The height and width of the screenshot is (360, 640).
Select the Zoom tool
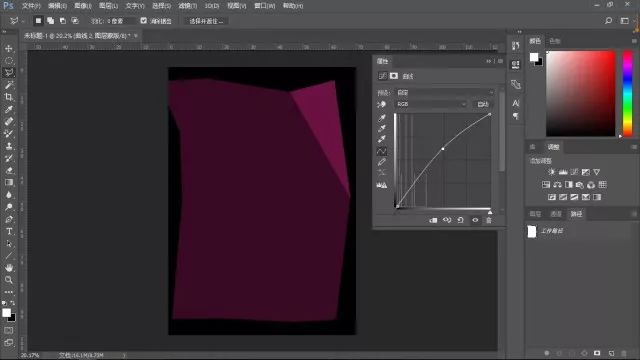[x=9, y=280]
